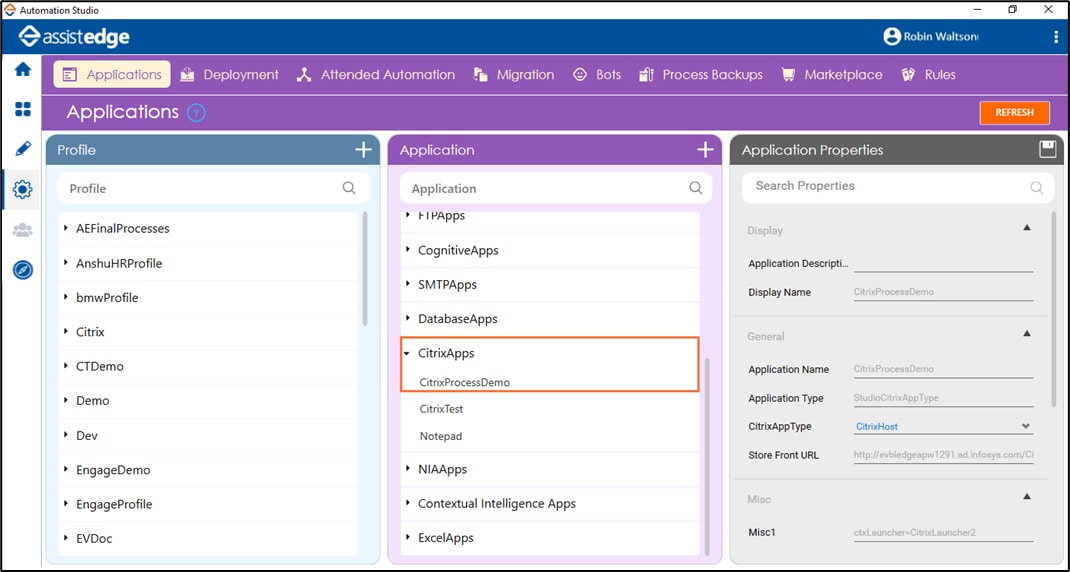This screenshot has width=1070, height=572.
Task: Click the orange REFRESH button
Action: [1014, 113]
